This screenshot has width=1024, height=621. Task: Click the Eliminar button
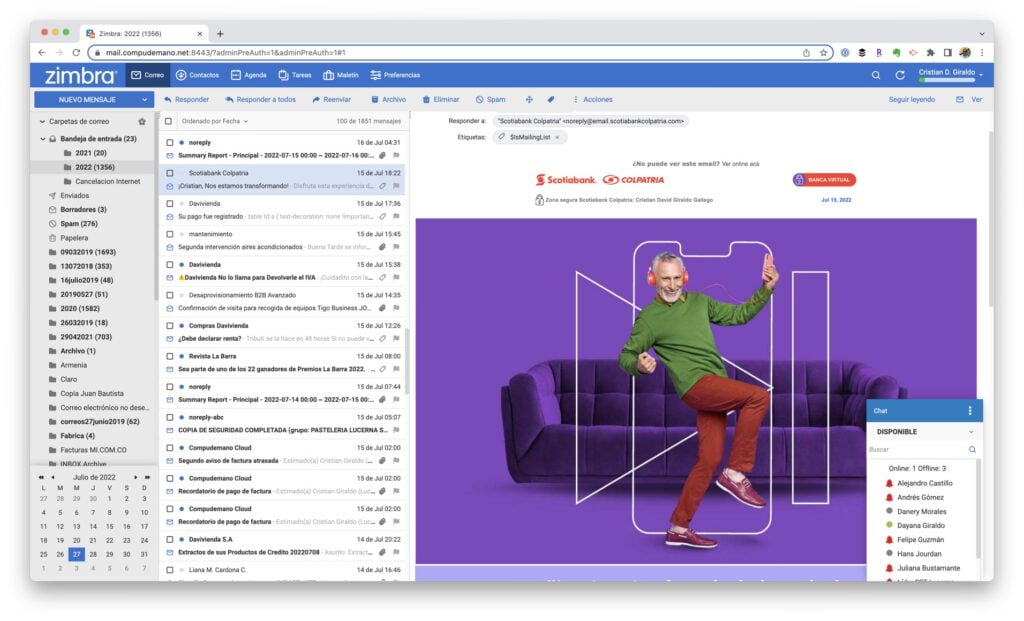440,99
